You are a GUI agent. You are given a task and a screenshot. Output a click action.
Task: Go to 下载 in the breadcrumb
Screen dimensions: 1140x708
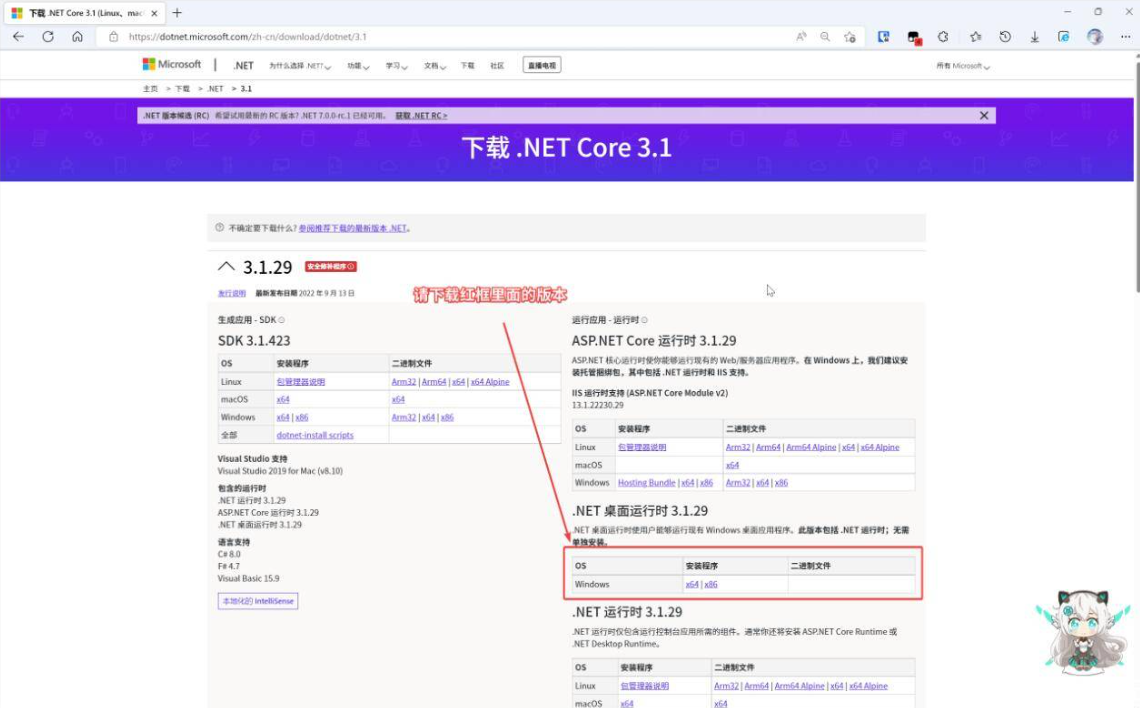coord(182,89)
